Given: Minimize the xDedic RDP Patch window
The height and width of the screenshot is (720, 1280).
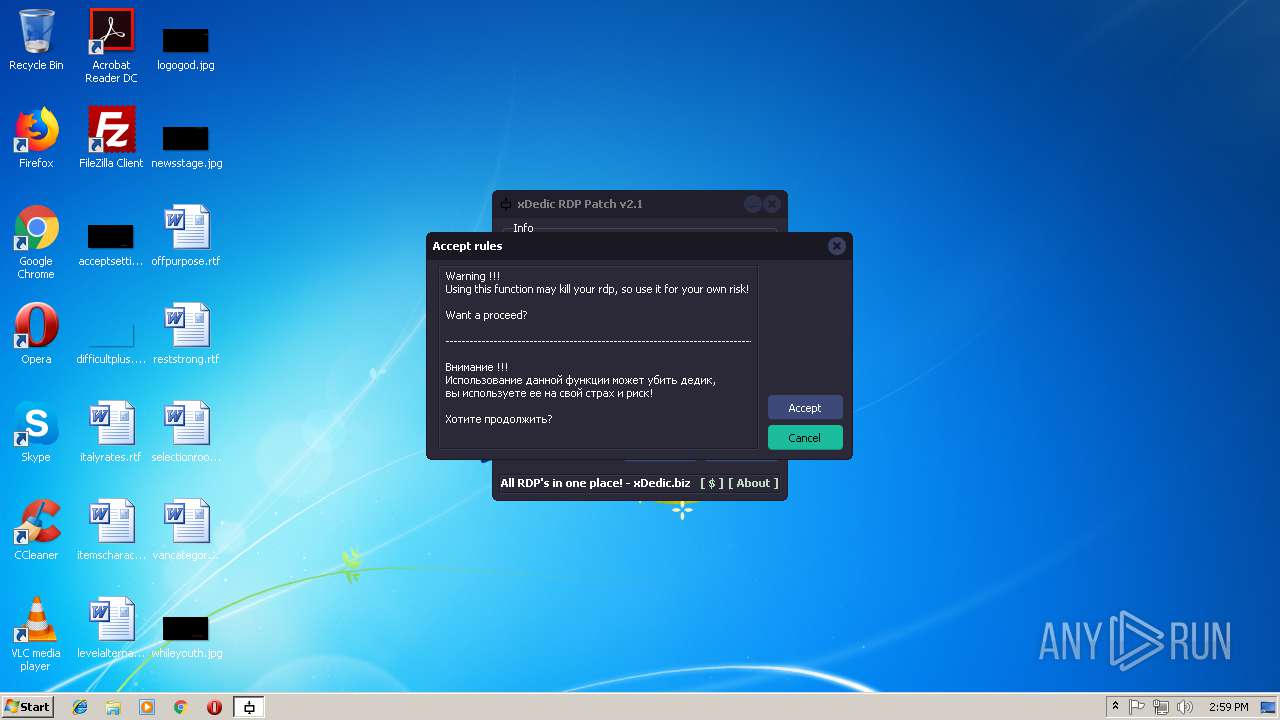Looking at the screenshot, I should 753,204.
